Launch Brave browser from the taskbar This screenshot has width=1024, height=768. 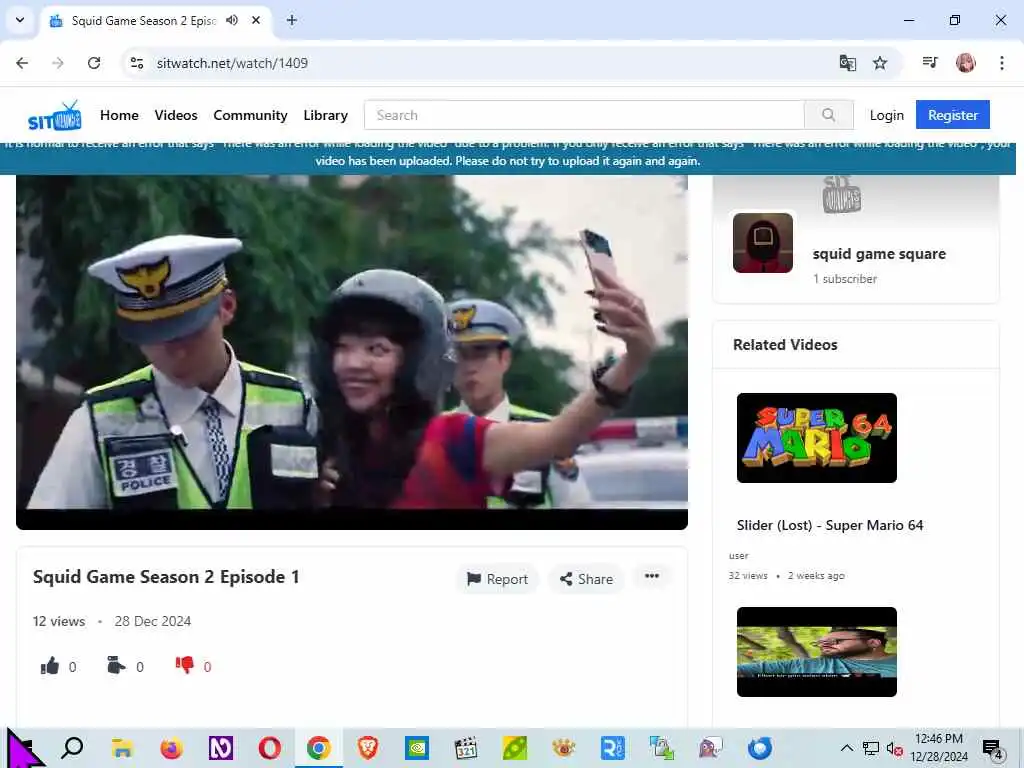tap(368, 748)
